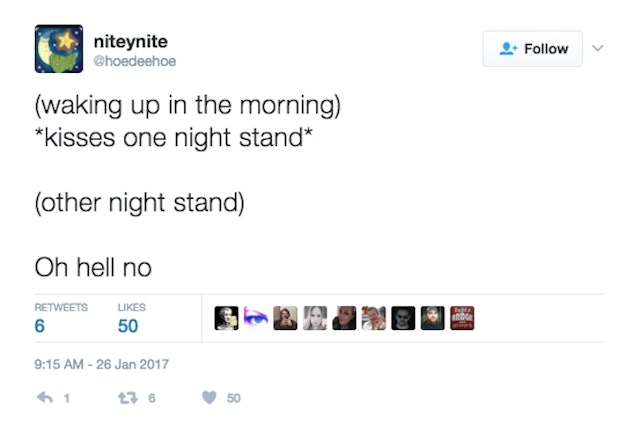Click the dark skull-like face liker avatar

click(403, 319)
